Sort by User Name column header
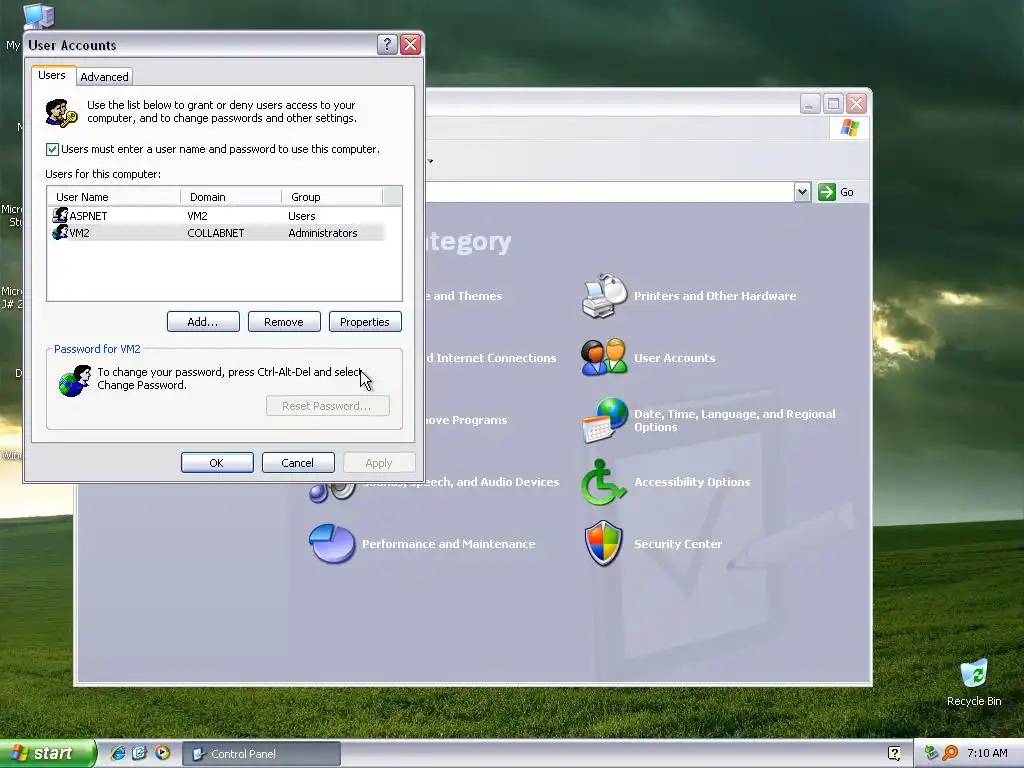This screenshot has width=1024, height=768. pos(114,197)
